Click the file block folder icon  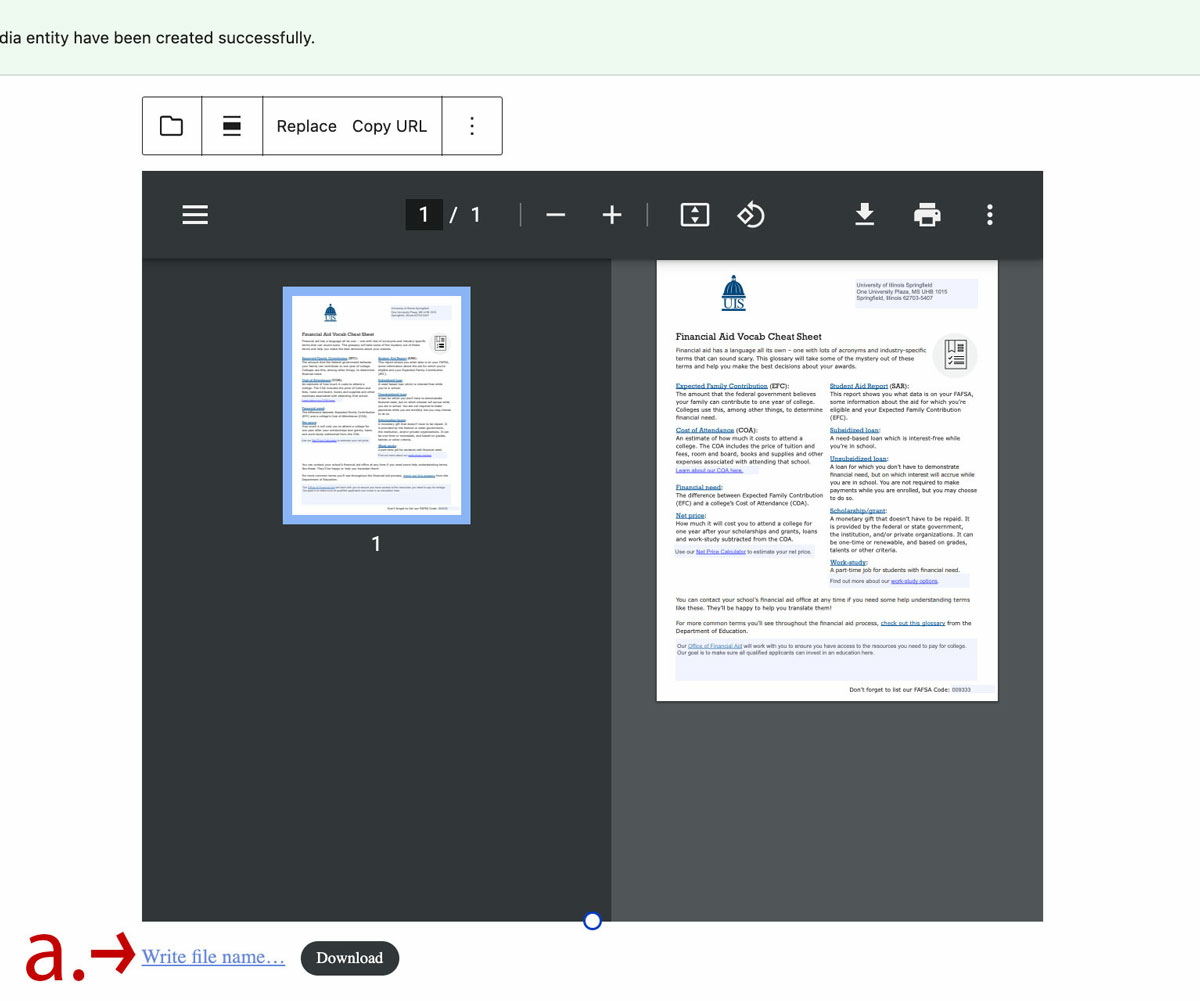pos(172,126)
